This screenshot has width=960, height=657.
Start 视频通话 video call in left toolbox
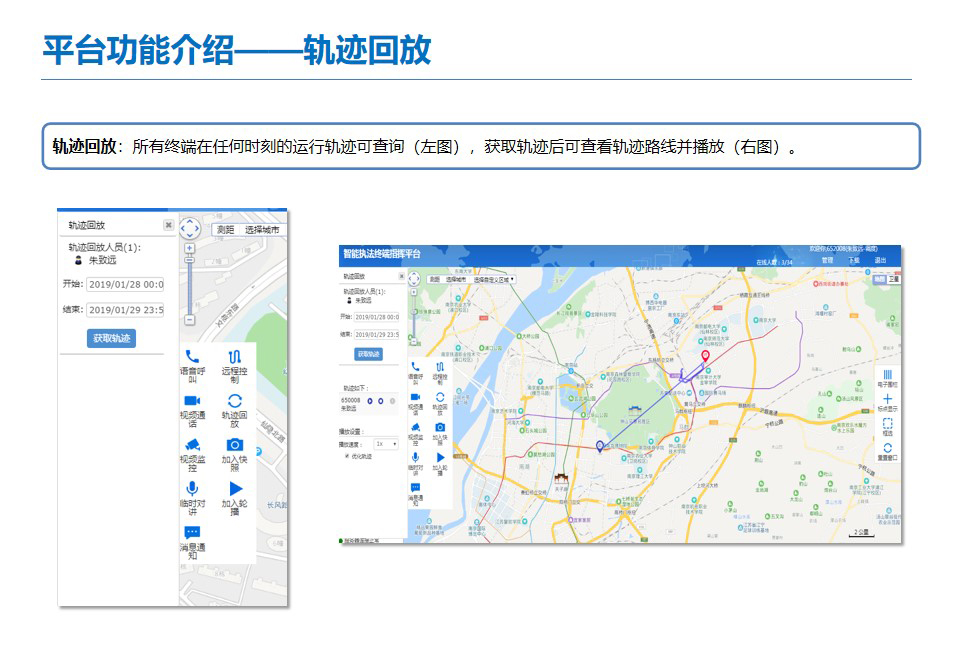click(192, 401)
